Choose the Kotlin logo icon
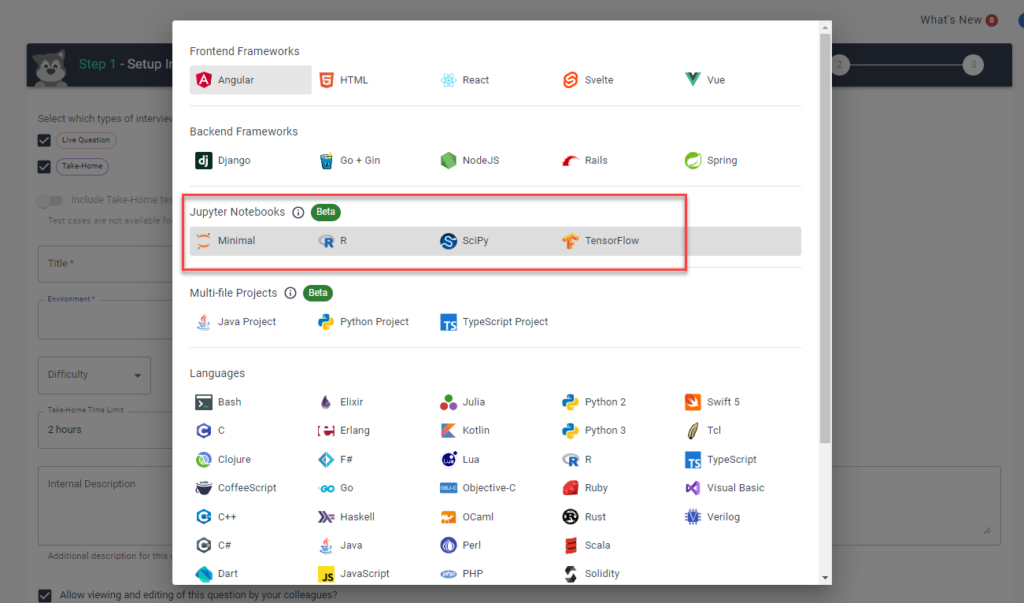 click(x=448, y=430)
